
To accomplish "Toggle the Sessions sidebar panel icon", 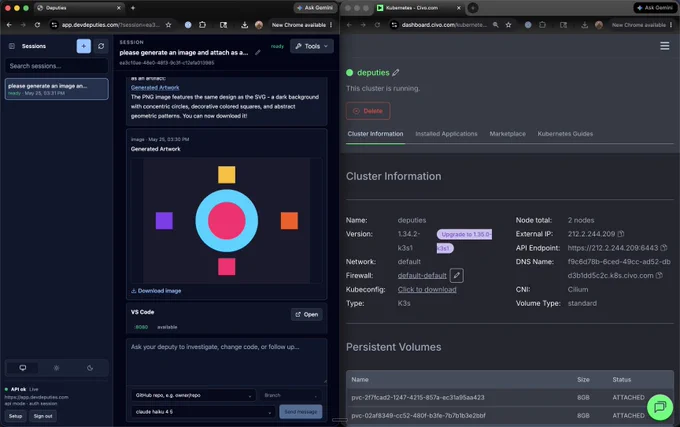I will 12,46.
